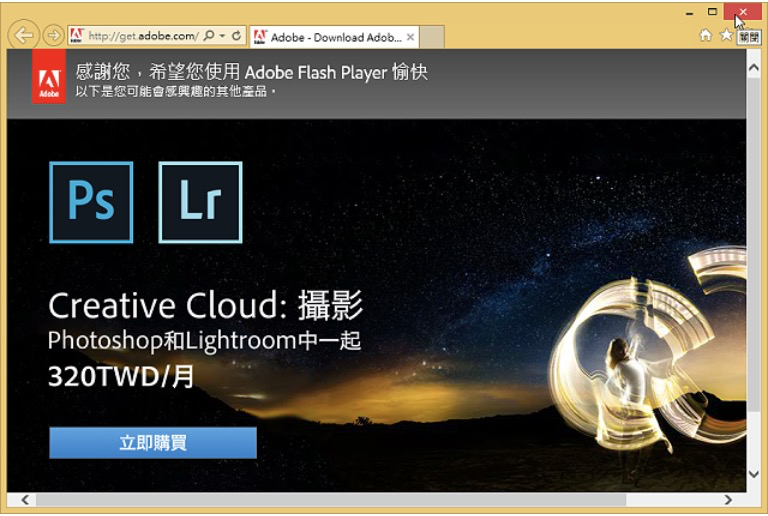Click the 320TWD/月 price text
This screenshot has width=768, height=516.
(120, 376)
